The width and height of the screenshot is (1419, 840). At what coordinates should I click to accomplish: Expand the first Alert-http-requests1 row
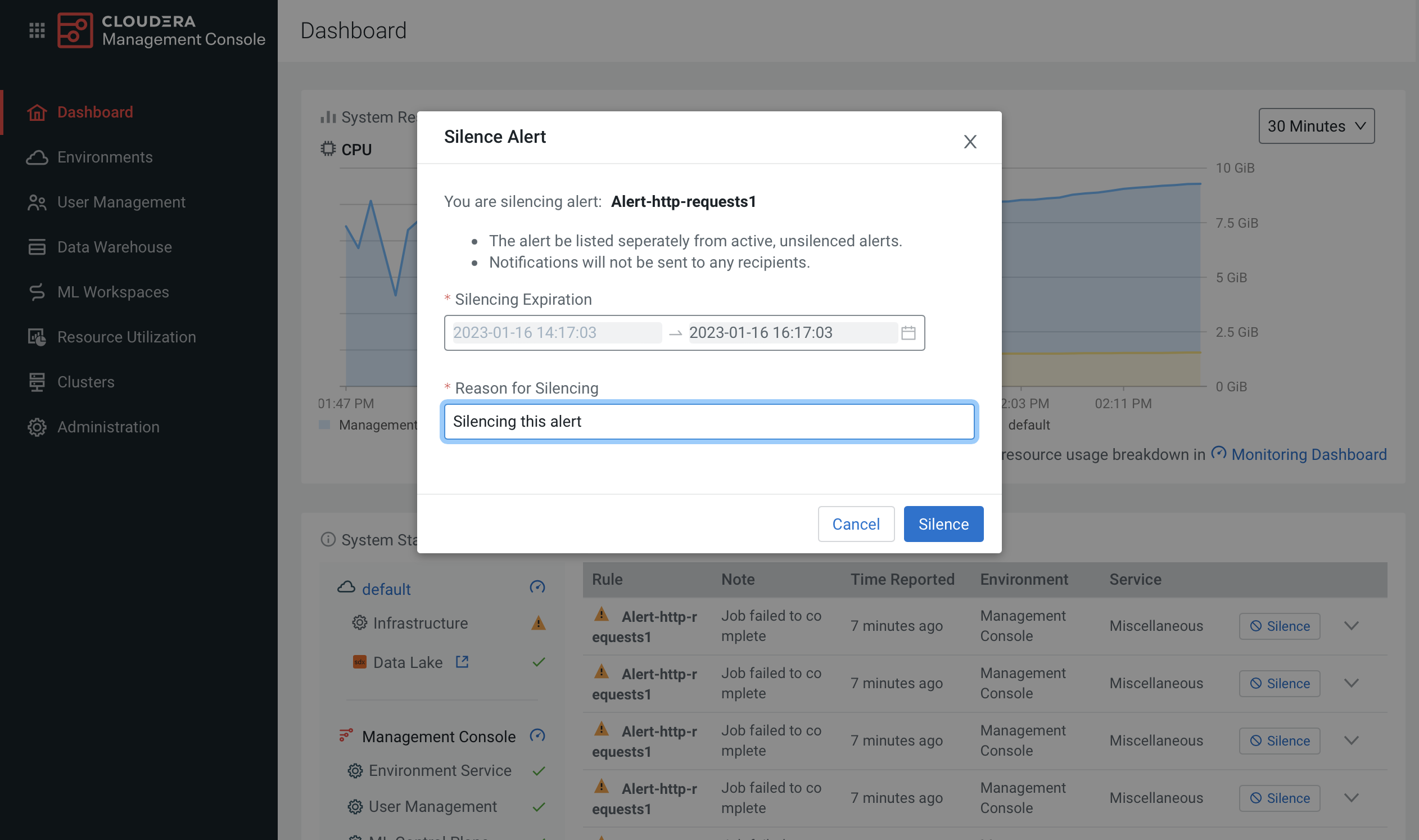(x=1351, y=626)
